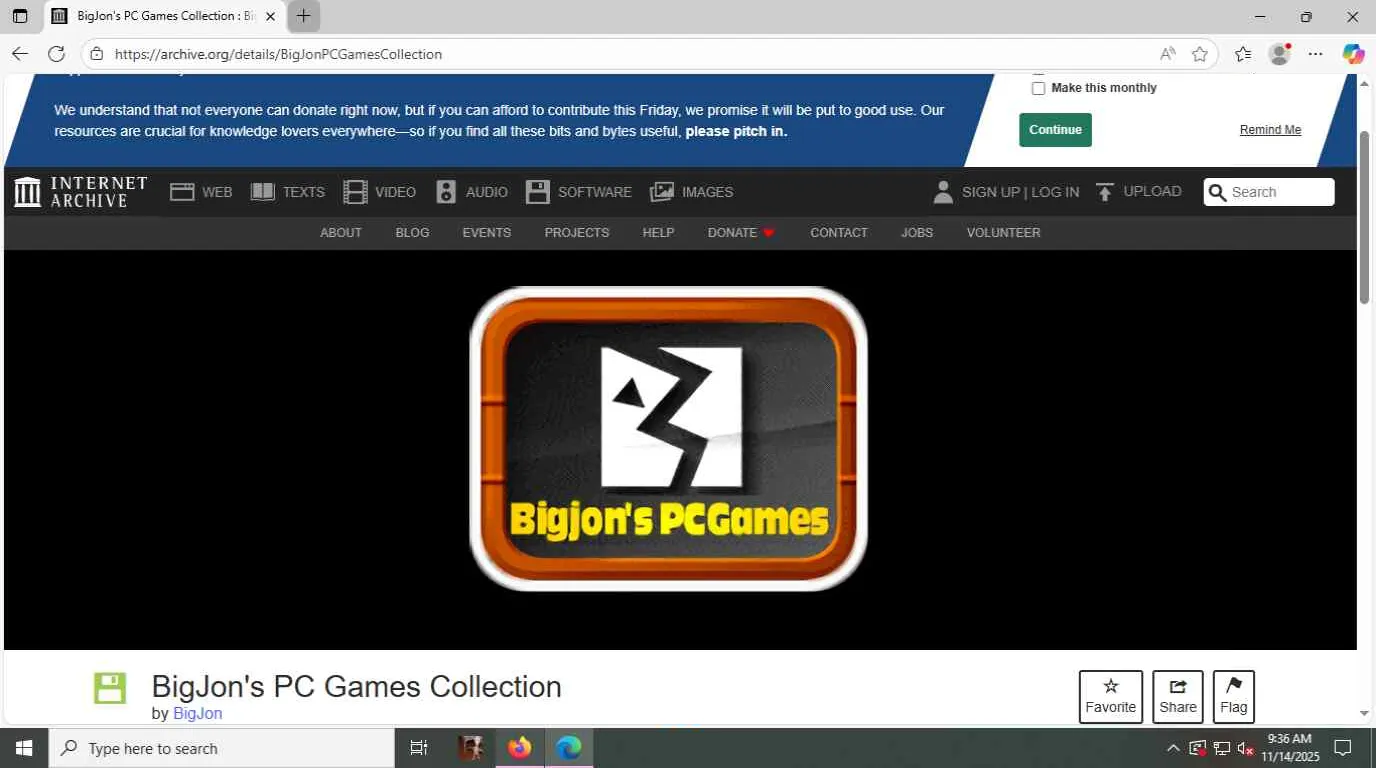Open the tab actions menu
Image resolution: width=1376 pixels, height=768 pixels.
pos(20,16)
